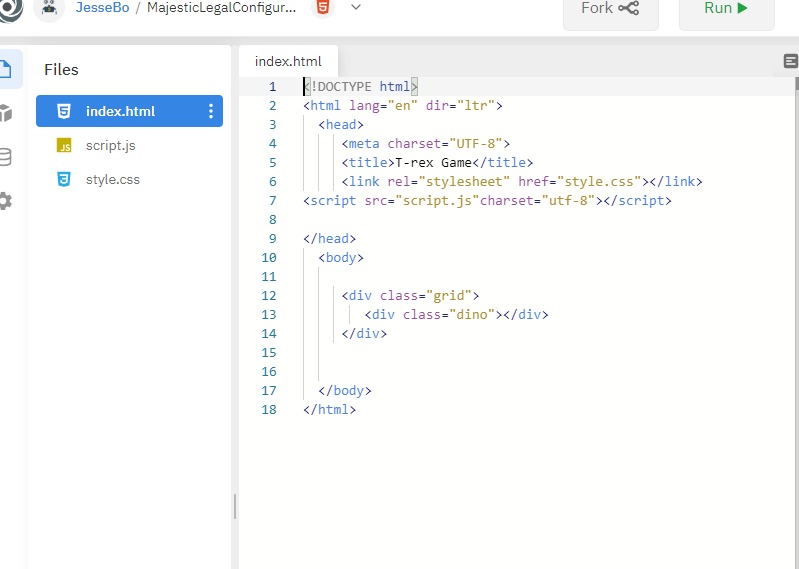Click the script src="script.js" line
The image size is (799, 569).
[x=487, y=201]
